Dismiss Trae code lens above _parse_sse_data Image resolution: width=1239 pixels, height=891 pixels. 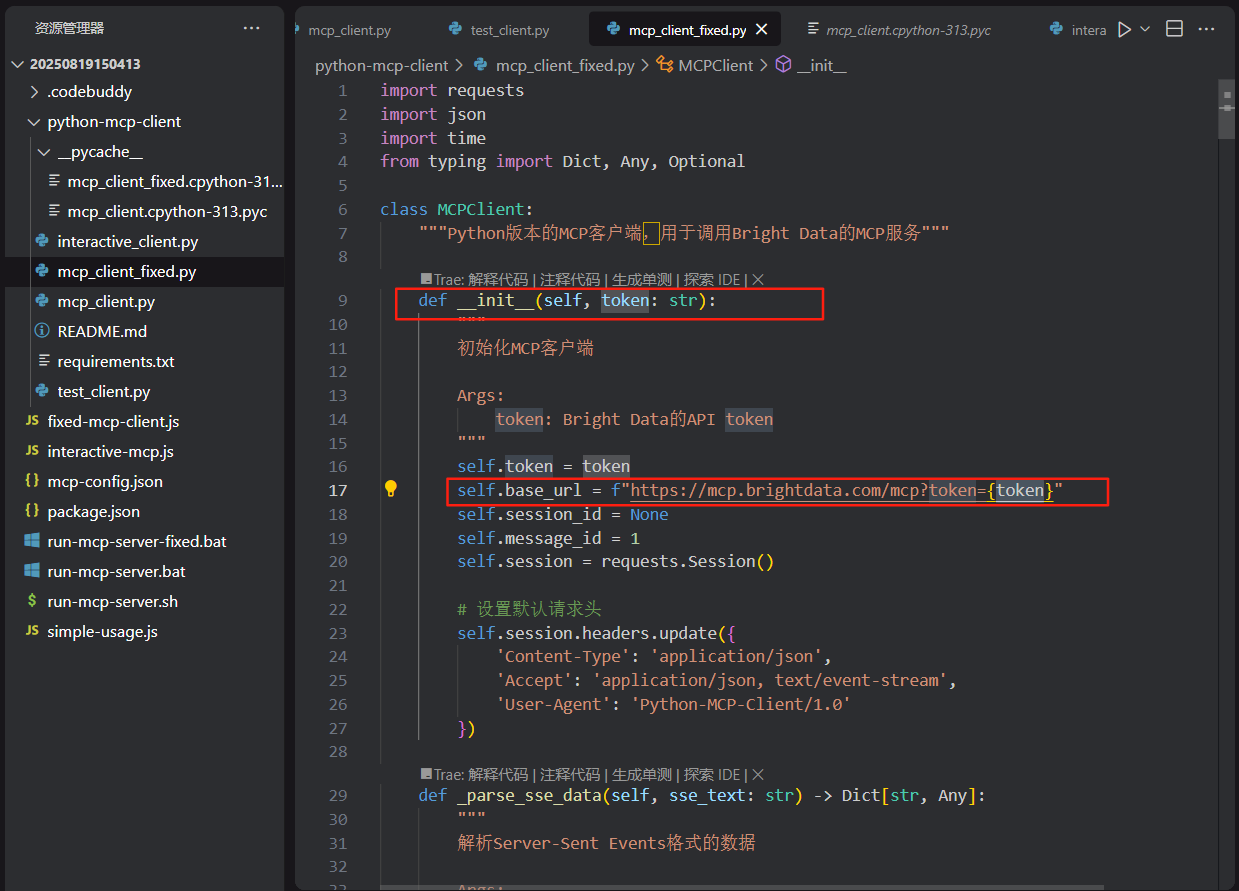coord(758,775)
